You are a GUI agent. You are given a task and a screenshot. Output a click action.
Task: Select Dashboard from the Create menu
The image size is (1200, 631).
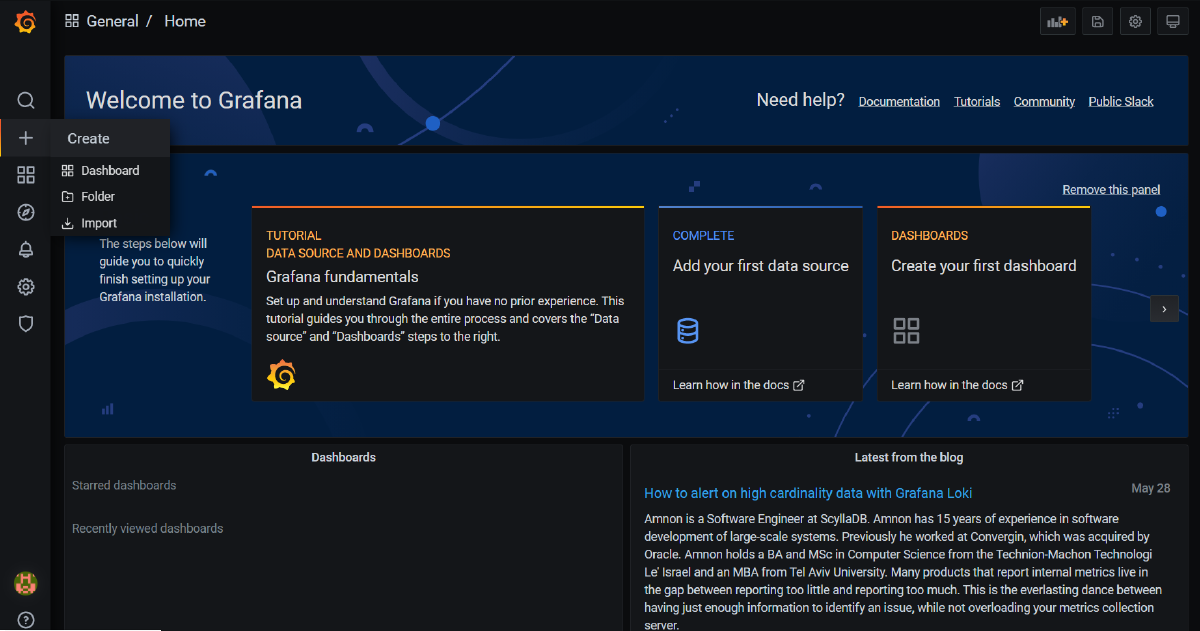109,171
